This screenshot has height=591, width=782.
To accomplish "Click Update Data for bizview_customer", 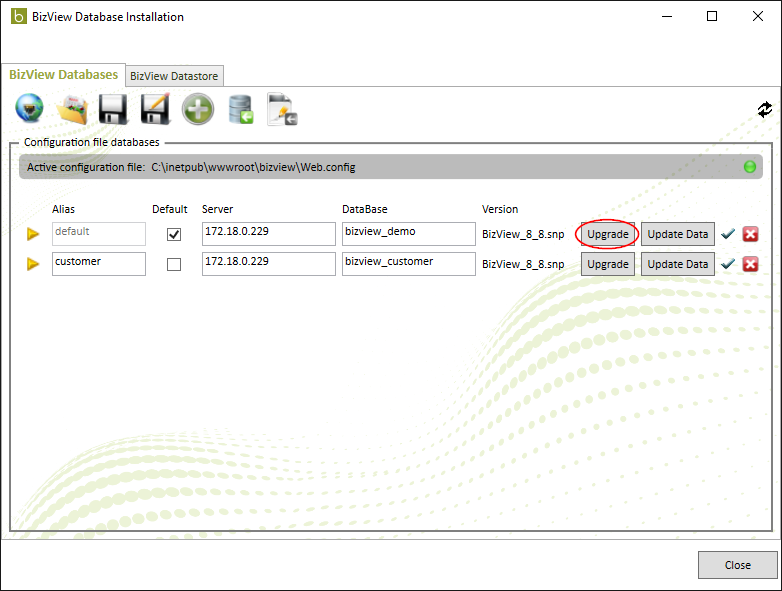I will [678, 264].
